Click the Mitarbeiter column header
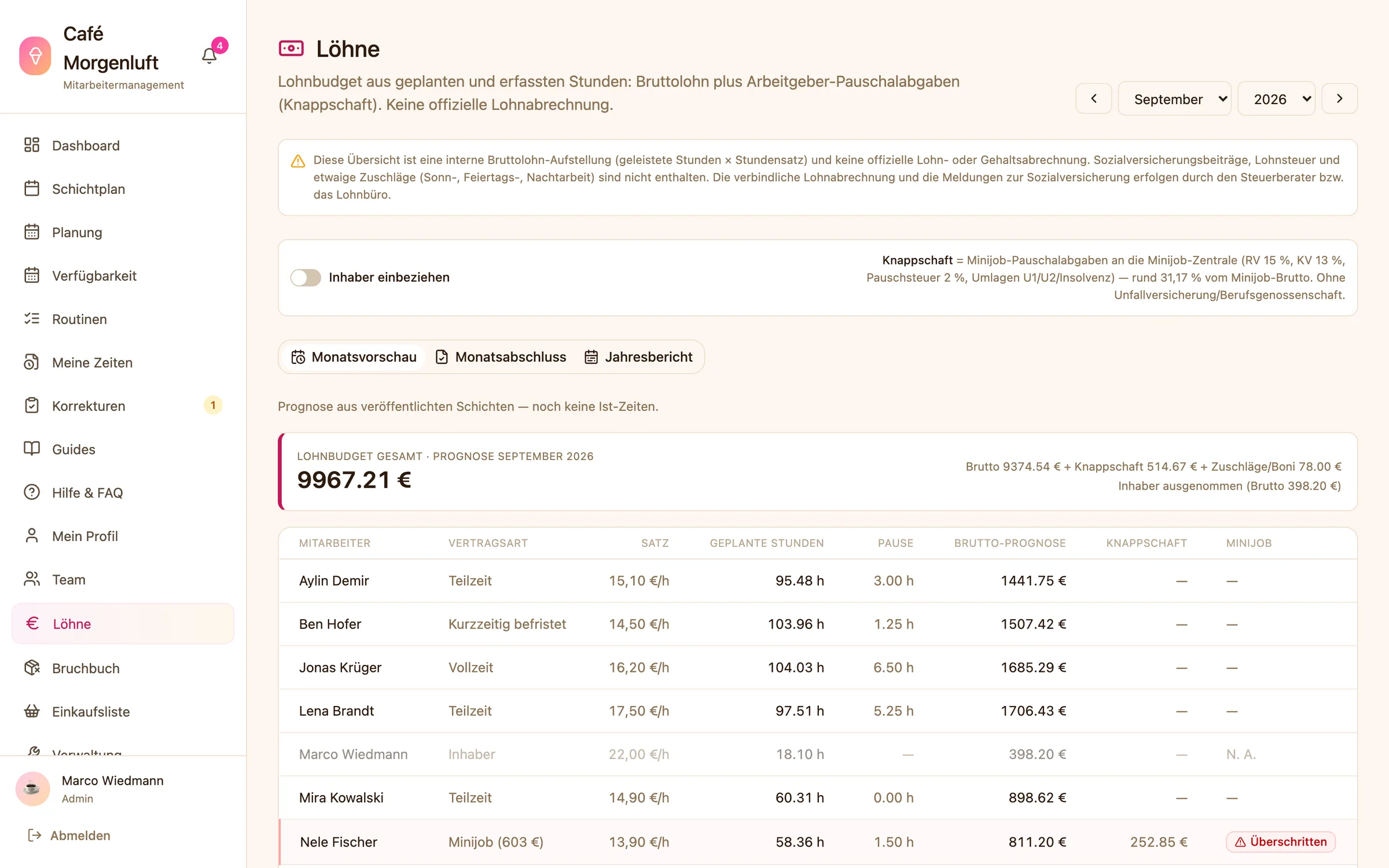Viewport: 1389px width, 868px height. (335, 543)
